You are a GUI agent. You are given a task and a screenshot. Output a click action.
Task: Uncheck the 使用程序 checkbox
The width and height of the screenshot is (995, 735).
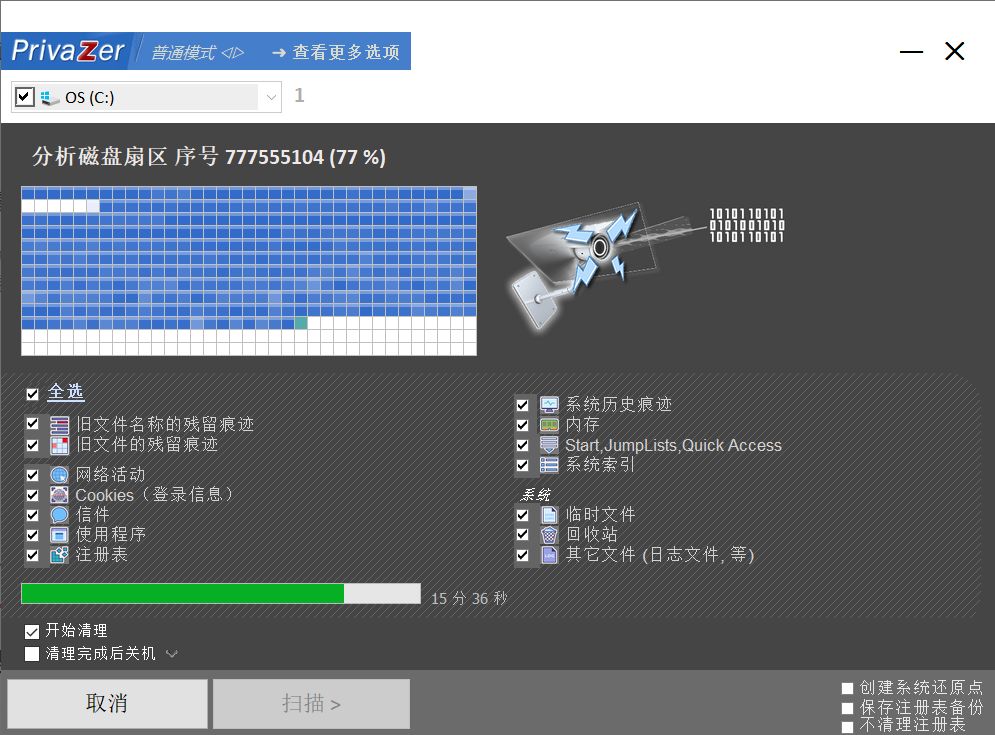click(x=32, y=535)
